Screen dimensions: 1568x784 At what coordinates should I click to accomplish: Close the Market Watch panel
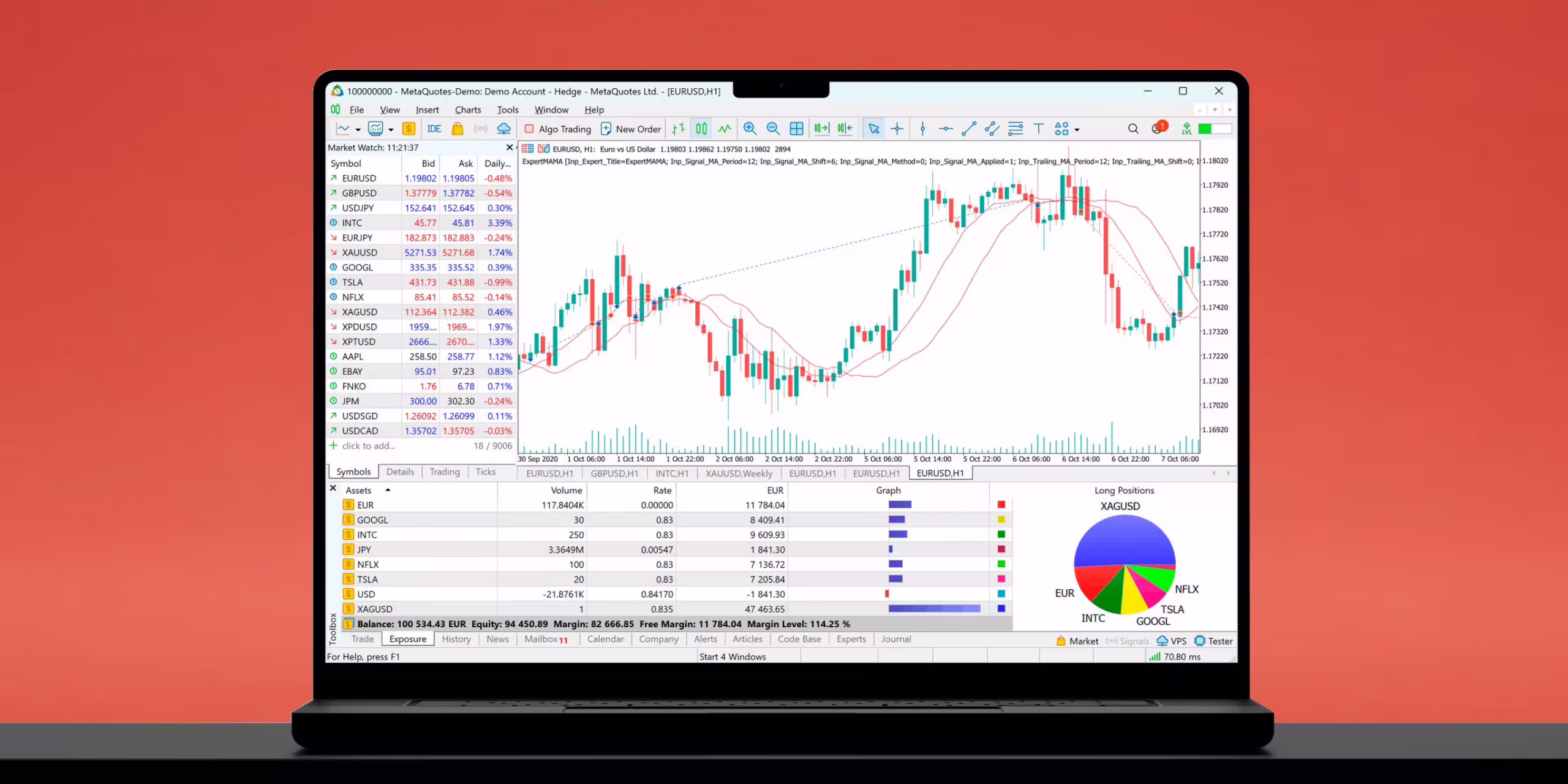pyautogui.click(x=510, y=148)
